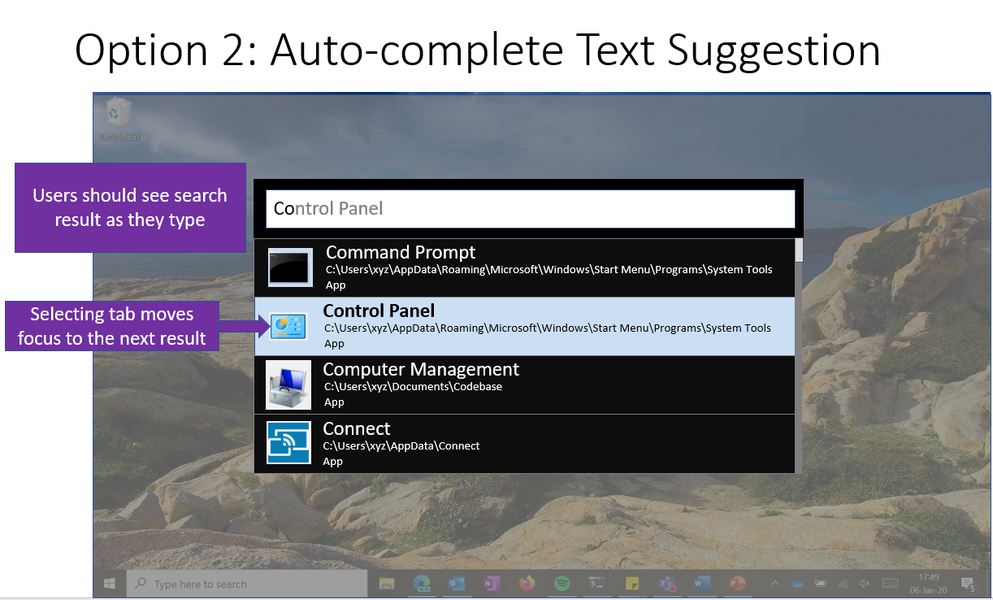Screen dimensions: 993x600
Task: Open Spotify from the taskbar
Action: coord(561,584)
